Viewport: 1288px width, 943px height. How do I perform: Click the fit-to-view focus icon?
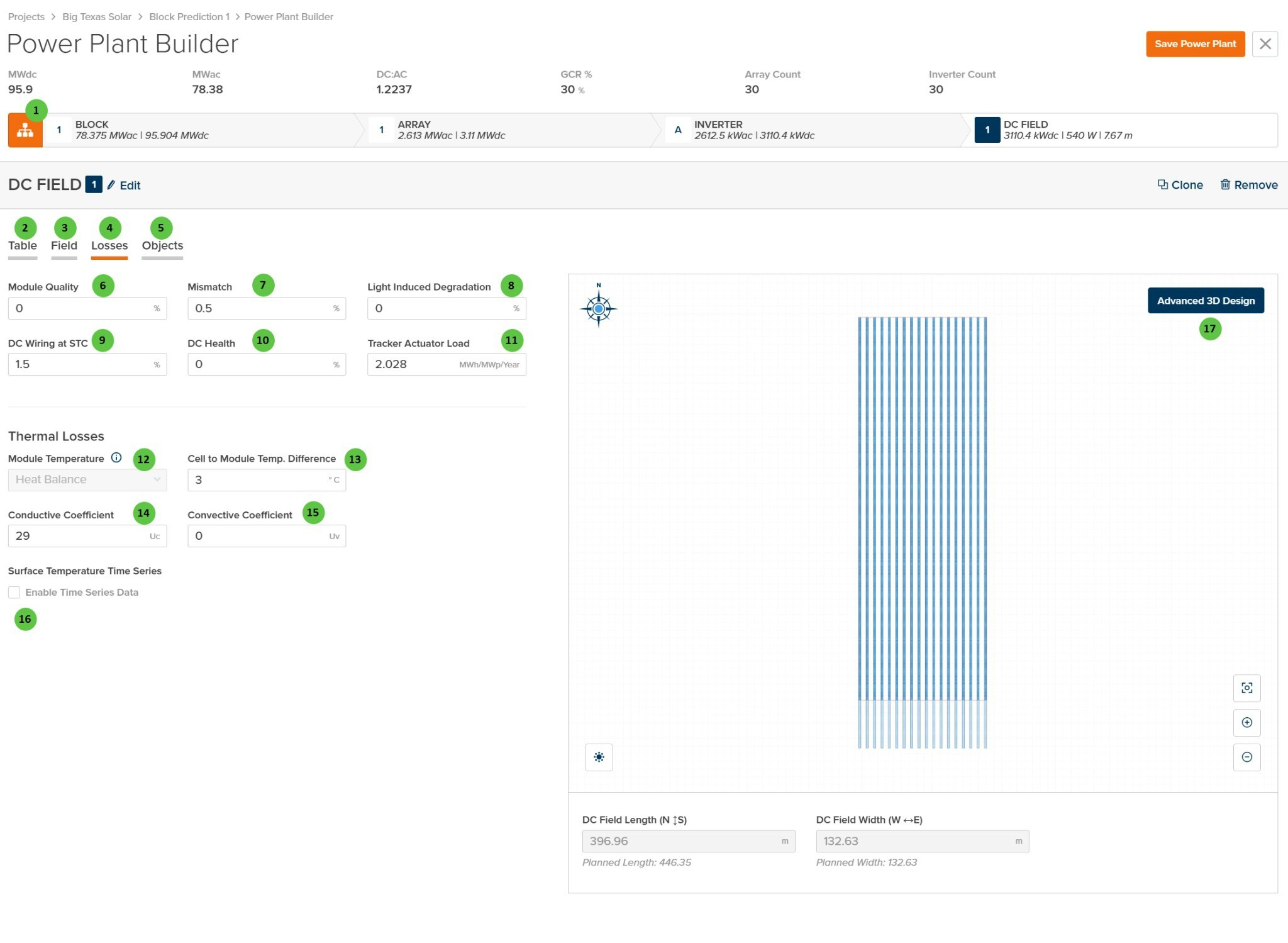point(1246,688)
